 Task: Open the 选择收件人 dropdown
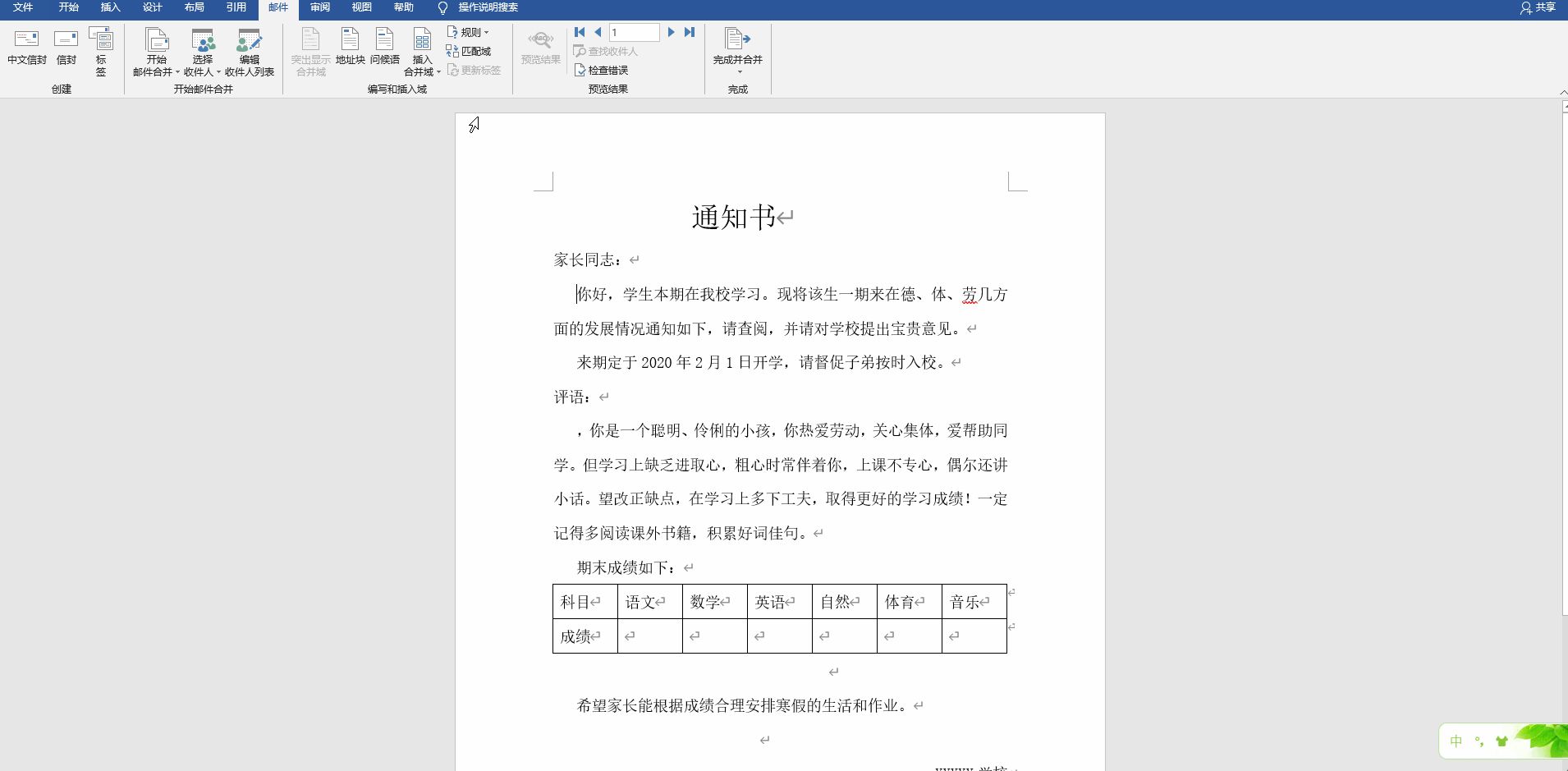(202, 52)
